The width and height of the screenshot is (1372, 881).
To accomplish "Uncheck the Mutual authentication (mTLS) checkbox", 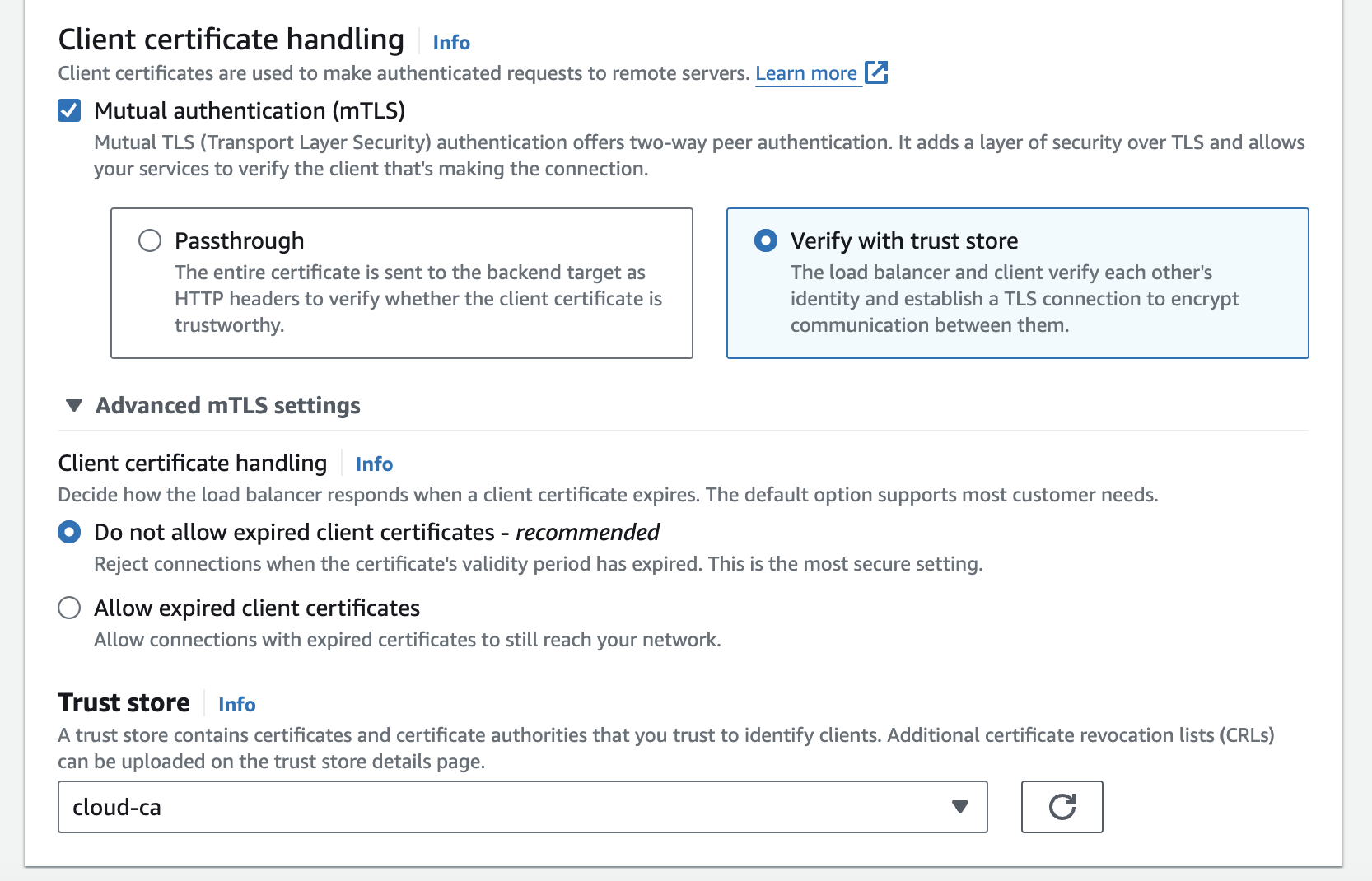I will pyautogui.click(x=69, y=110).
